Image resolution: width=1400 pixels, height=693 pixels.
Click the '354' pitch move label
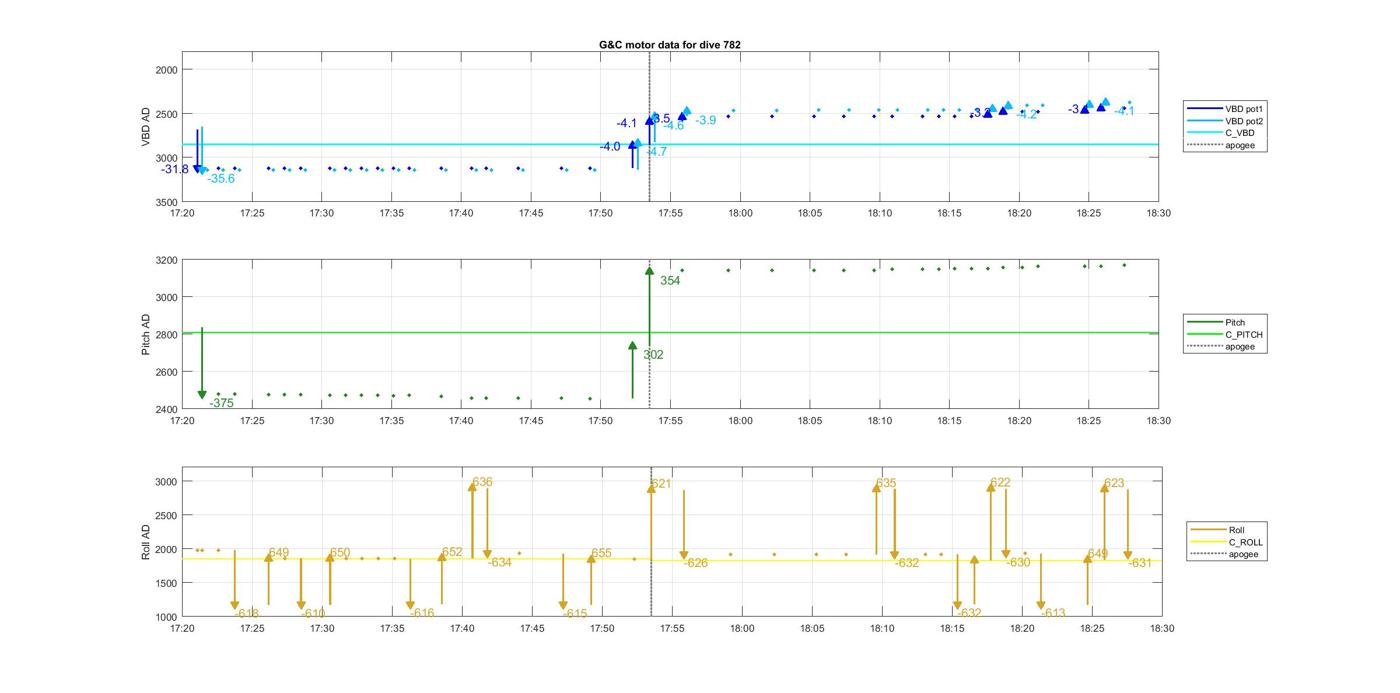(670, 281)
